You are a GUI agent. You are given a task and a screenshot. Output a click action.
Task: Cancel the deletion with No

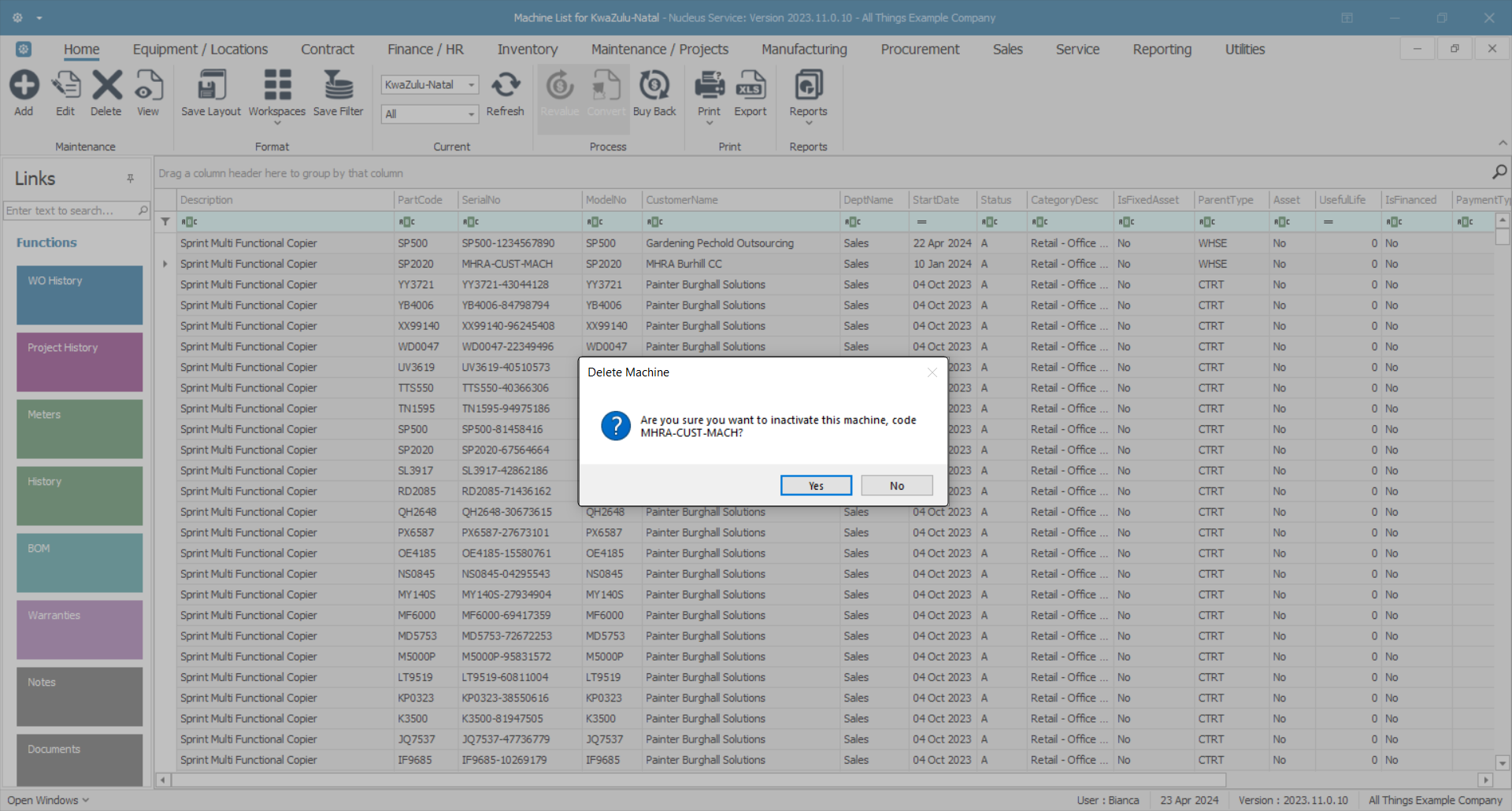pyautogui.click(x=897, y=486)
